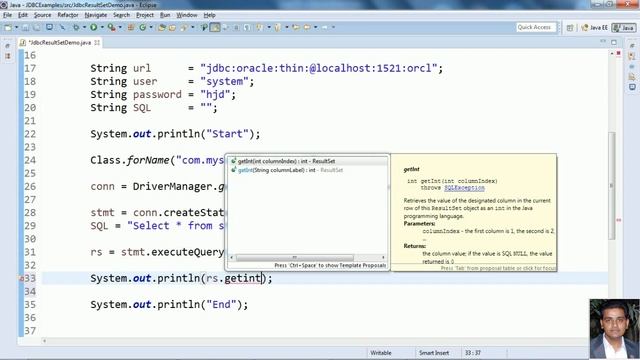Expand the Back history dropdown arrow
Image resolution: width=640 pixels, height=360 pixels.
tap(316, 27)
